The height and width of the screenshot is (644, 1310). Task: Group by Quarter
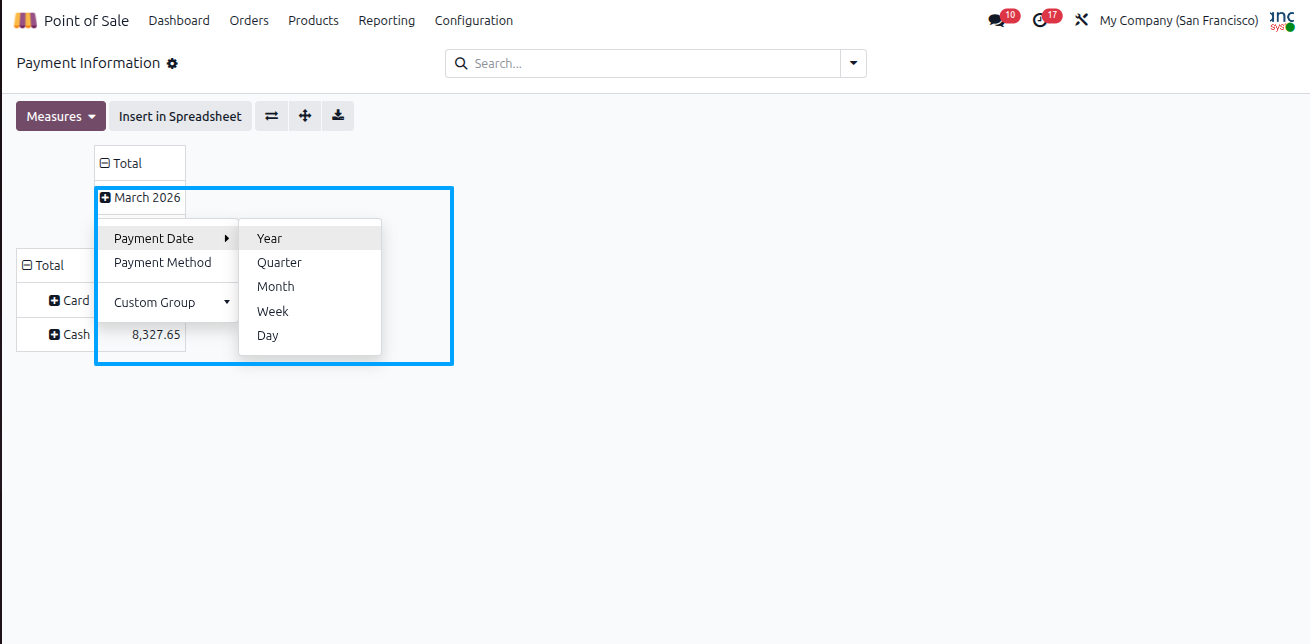310,262
